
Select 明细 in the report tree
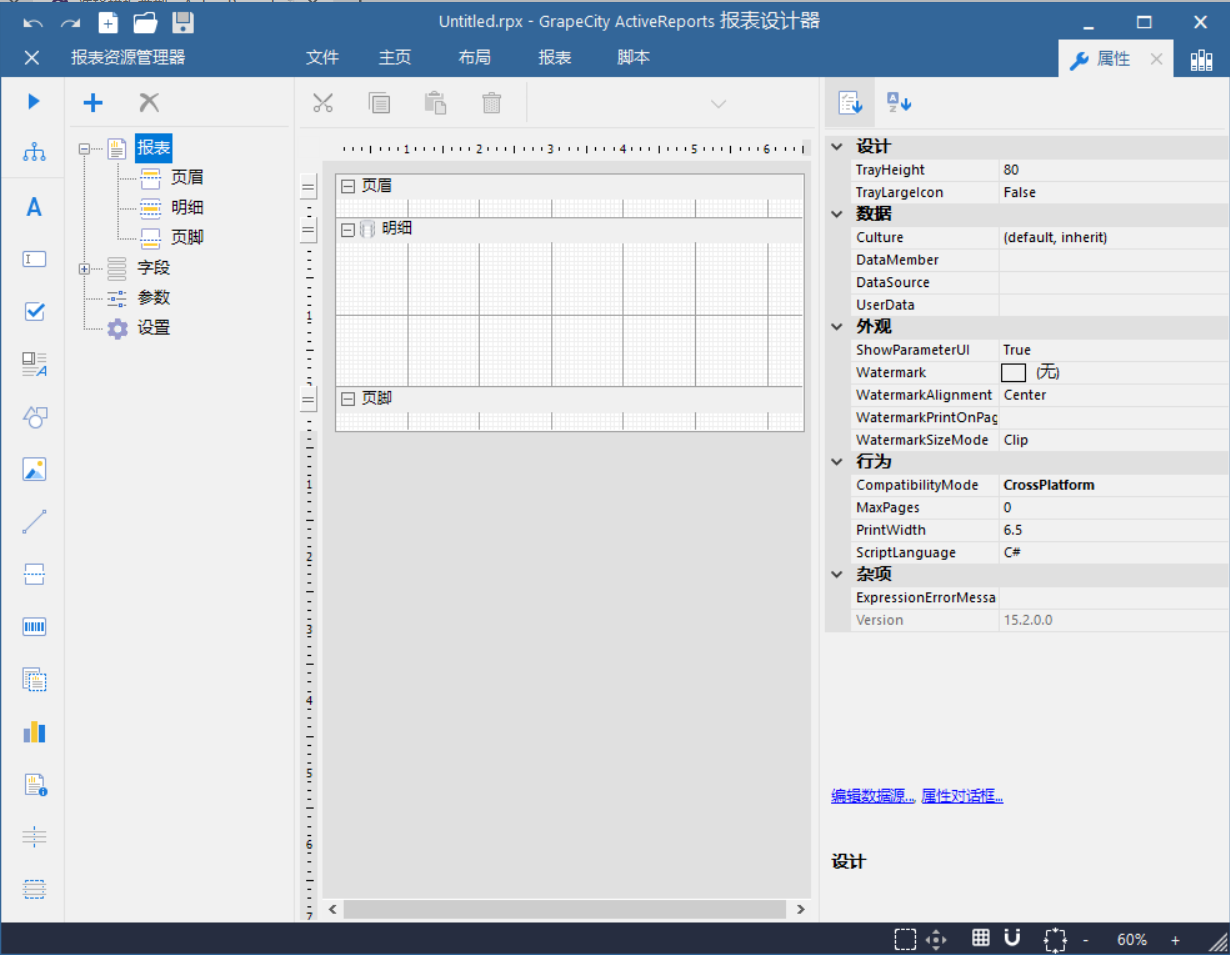pos(187,208)
